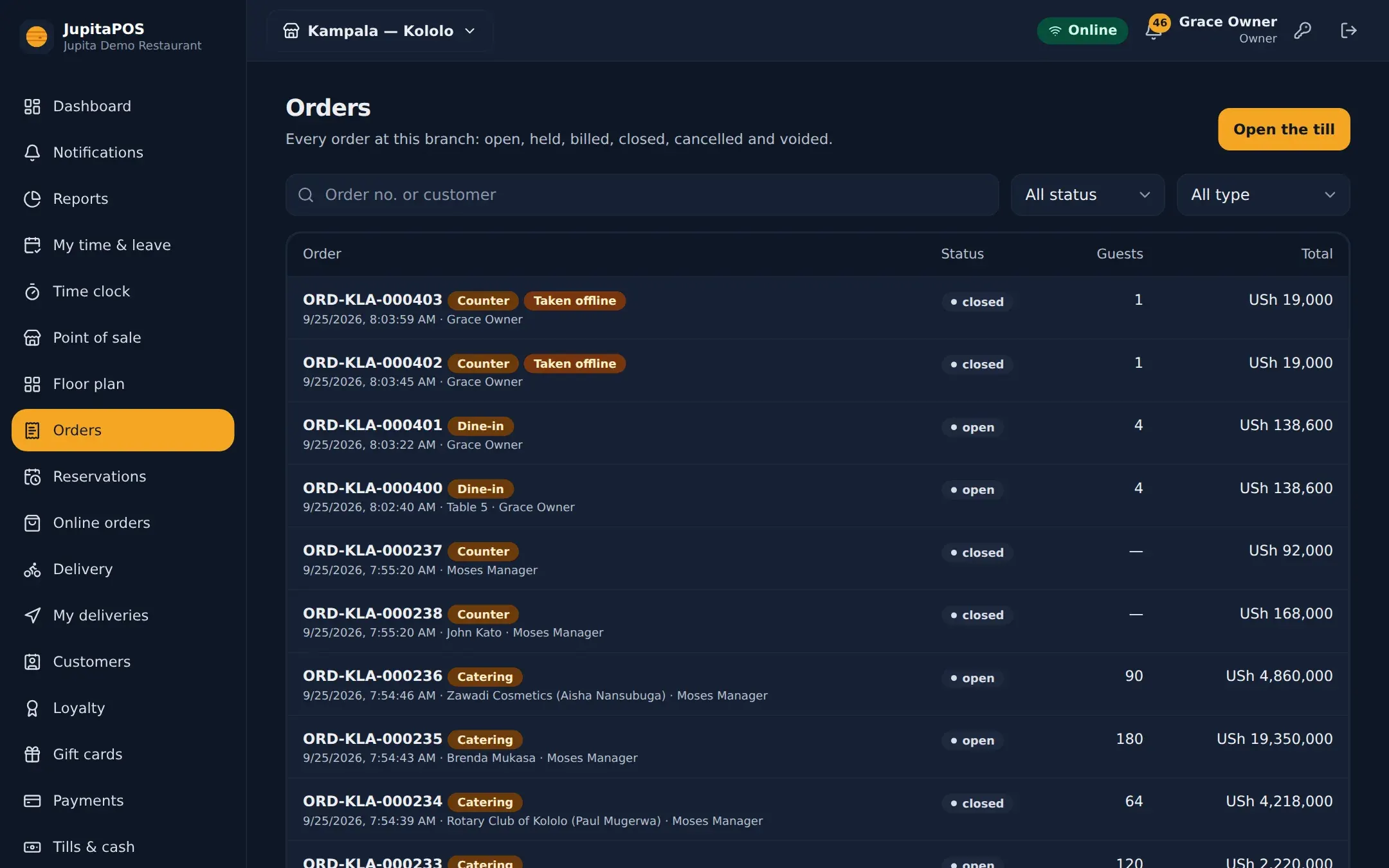This screenshot has height=868, width=1389.
Task: Open order ORD-KLA-000237
Action: 817,559
